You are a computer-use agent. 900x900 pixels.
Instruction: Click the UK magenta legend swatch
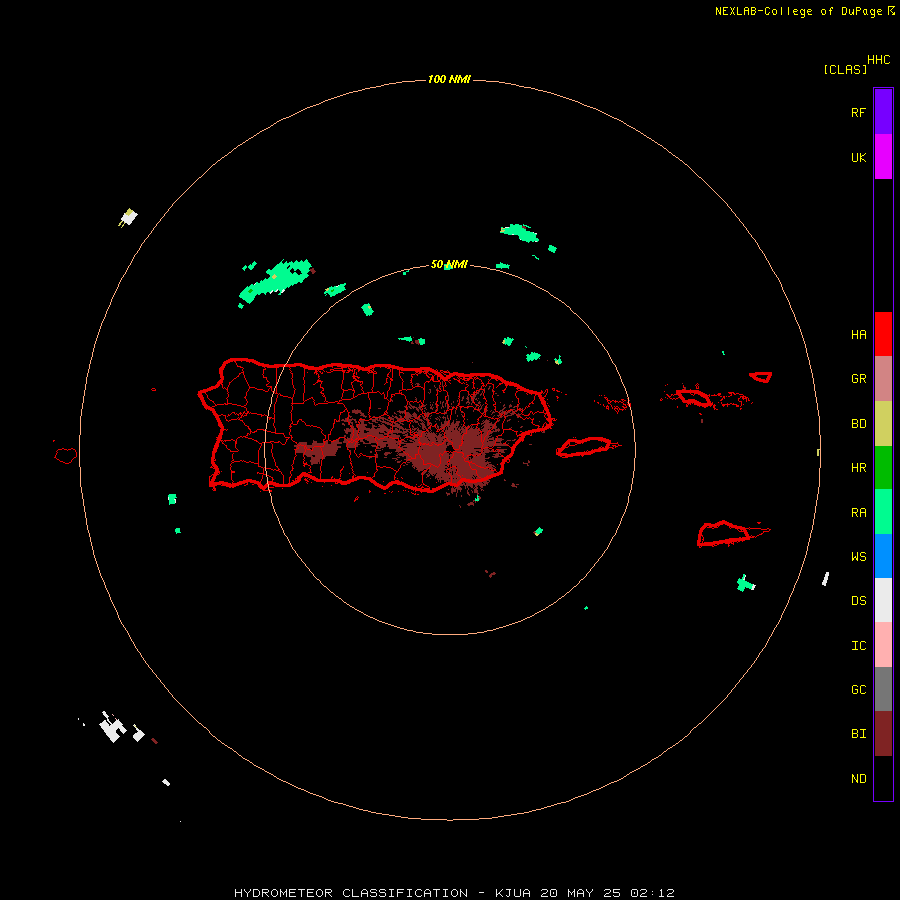point(883,156)
